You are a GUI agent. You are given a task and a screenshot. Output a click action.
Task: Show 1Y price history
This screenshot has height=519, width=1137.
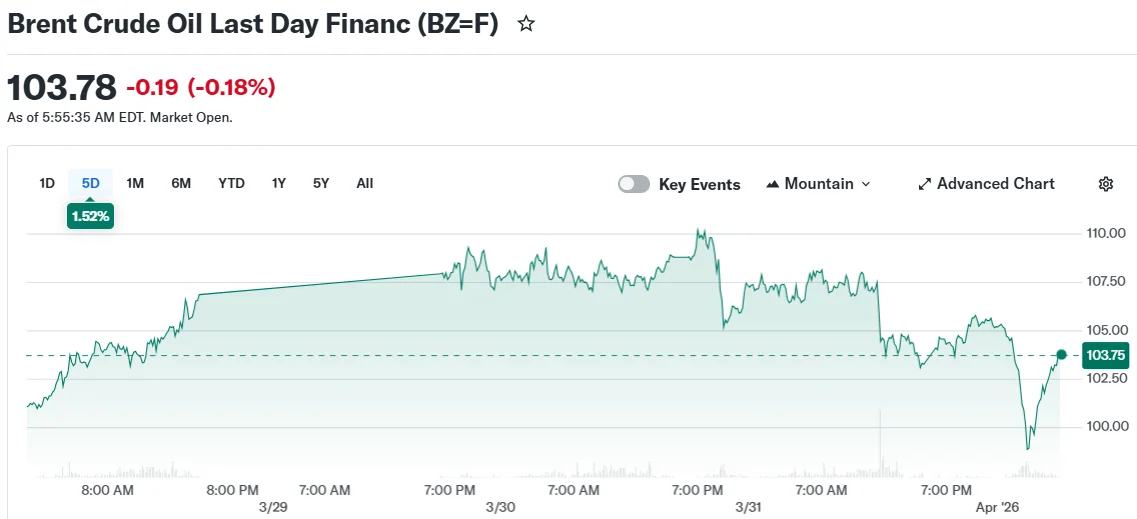coord(279,183)
